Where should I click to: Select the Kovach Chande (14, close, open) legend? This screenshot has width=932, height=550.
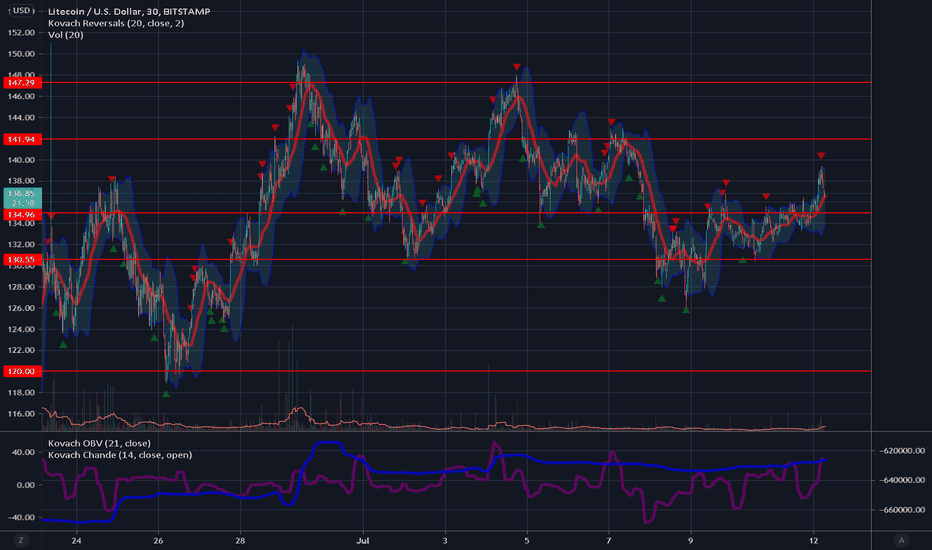(x=119, y=455)
